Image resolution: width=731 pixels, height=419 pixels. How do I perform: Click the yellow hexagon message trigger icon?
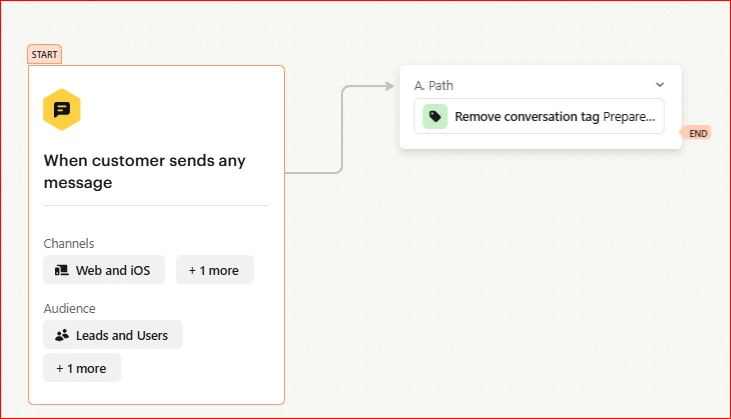62,110
